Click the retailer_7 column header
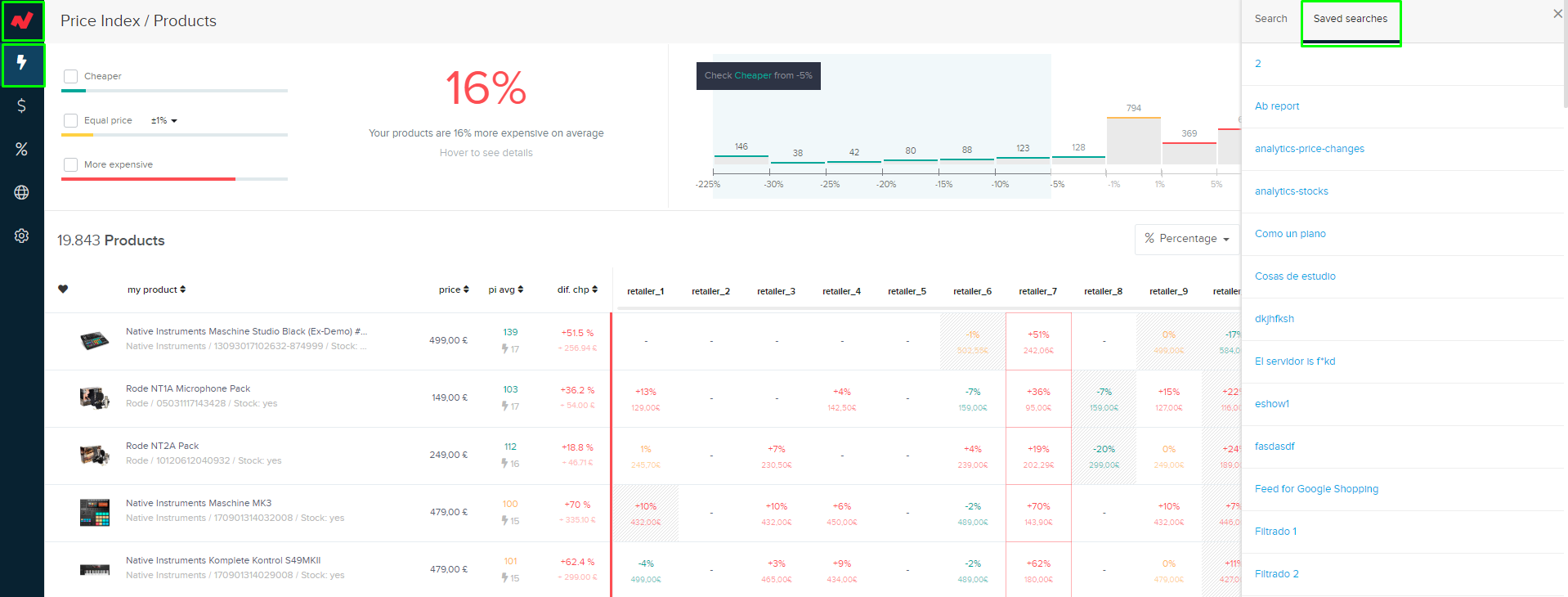 [x=1037, y=291]
